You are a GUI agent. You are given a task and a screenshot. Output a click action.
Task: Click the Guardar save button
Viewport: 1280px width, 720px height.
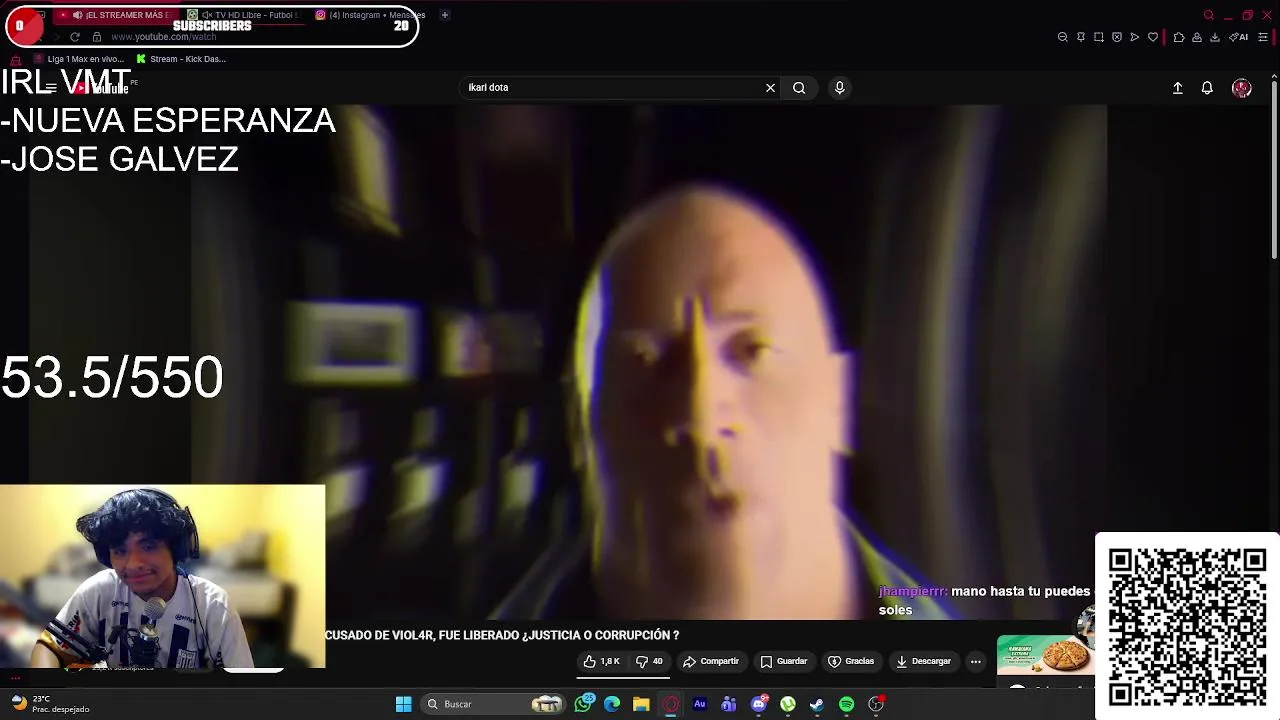784,661
